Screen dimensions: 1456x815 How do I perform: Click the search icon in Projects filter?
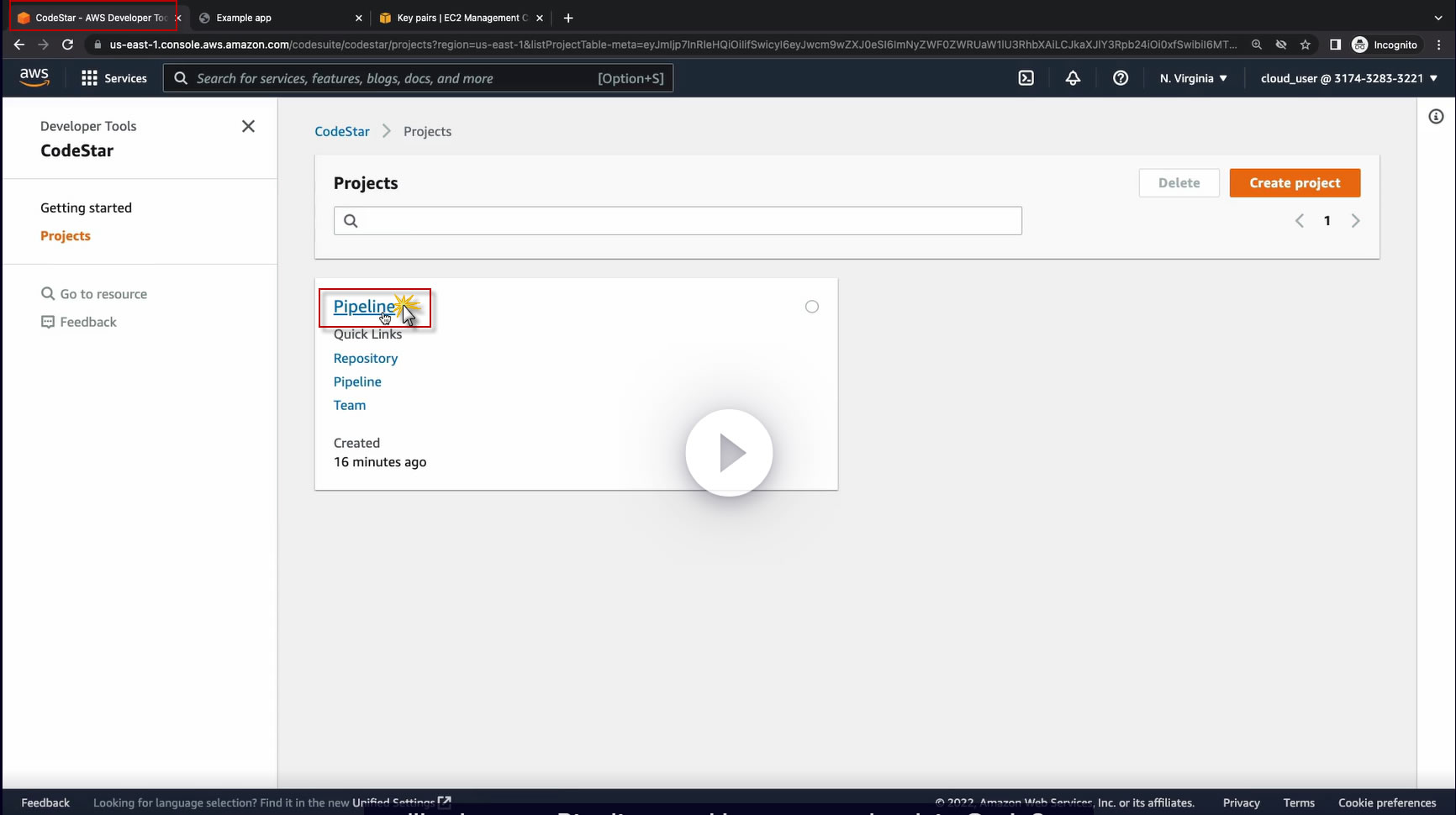(351, 221)
